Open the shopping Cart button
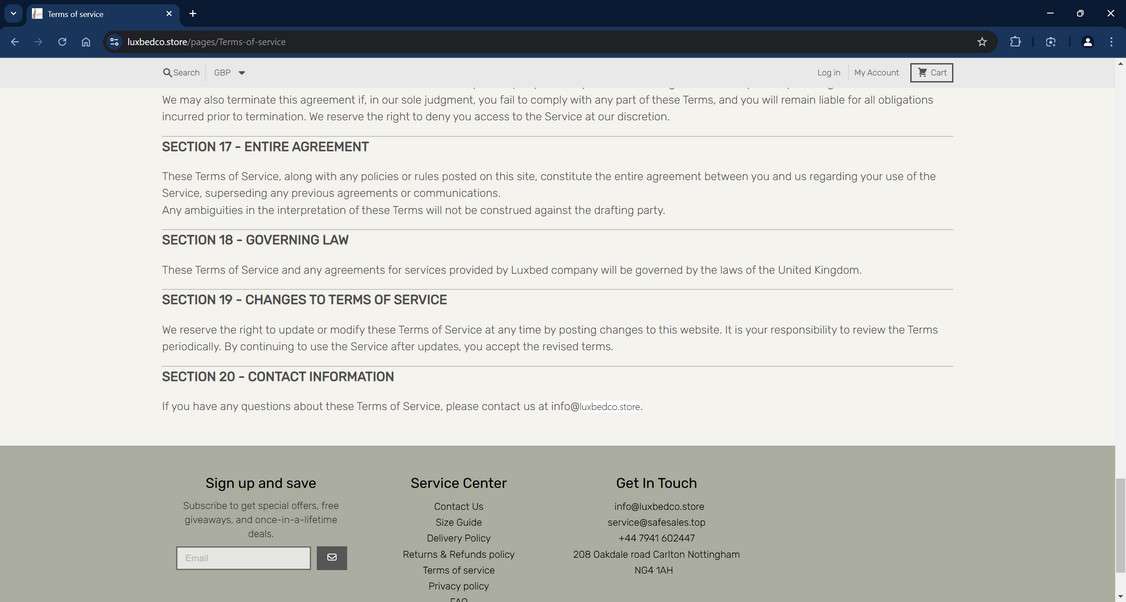1126x602 pixels. coord(931,73)
